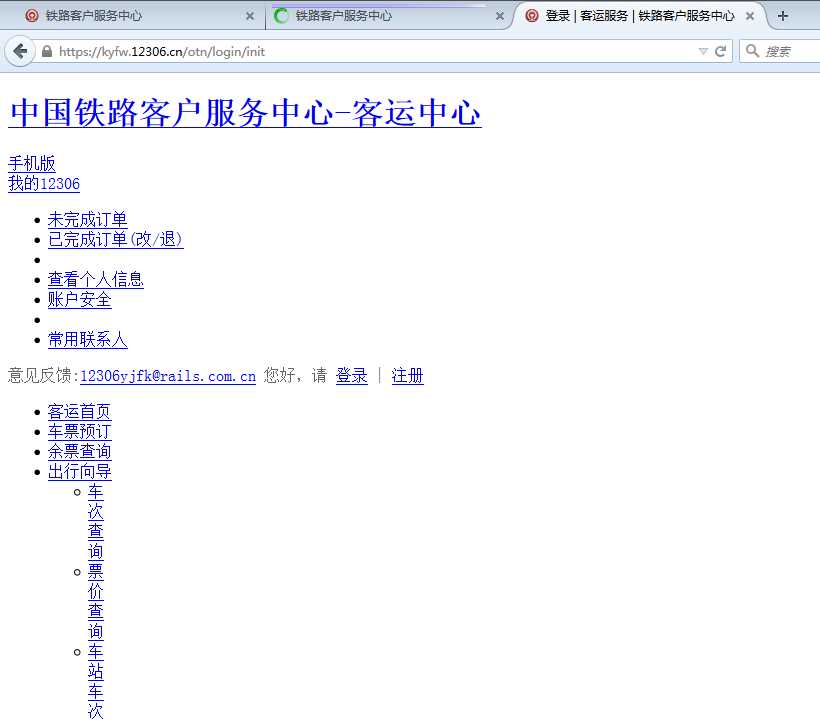Go to 客运首页
The width and height of the screenshot is (820, 720).
point(79,412)
